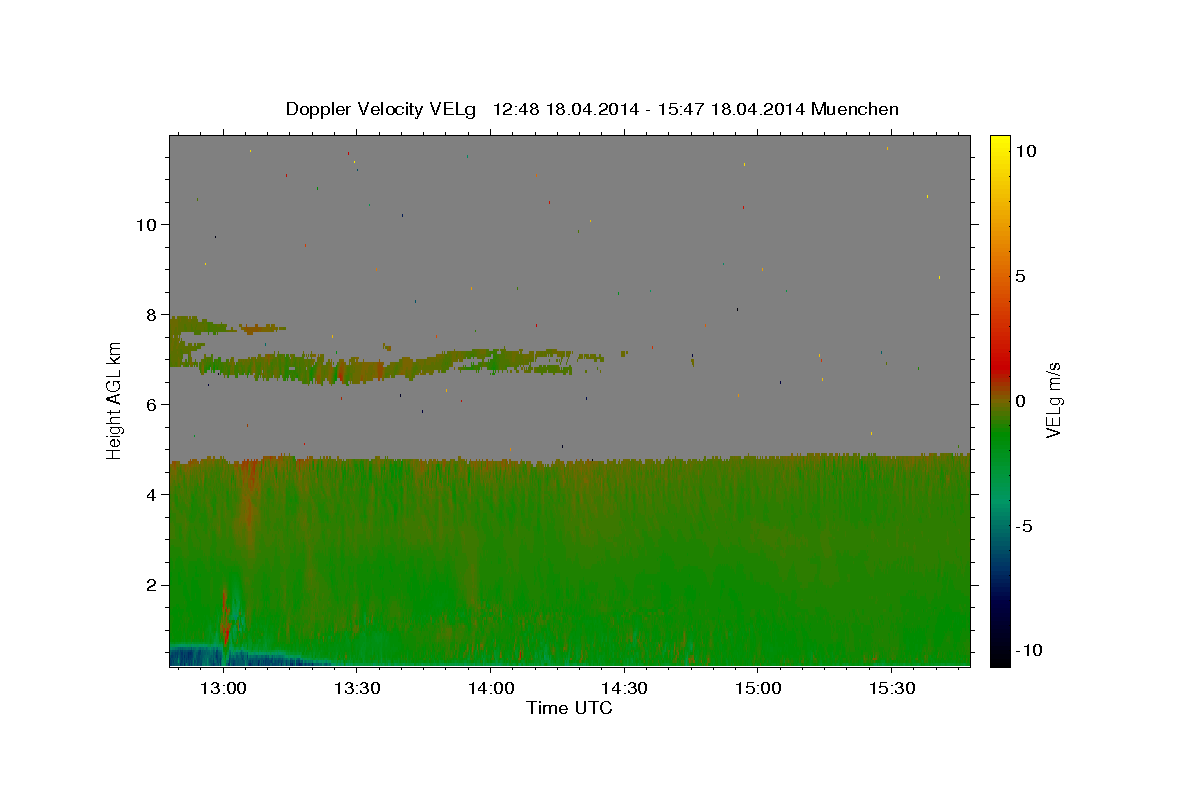Click the colorbar value -5 label
This screenshot has width=1200, height=800.
1023,526
